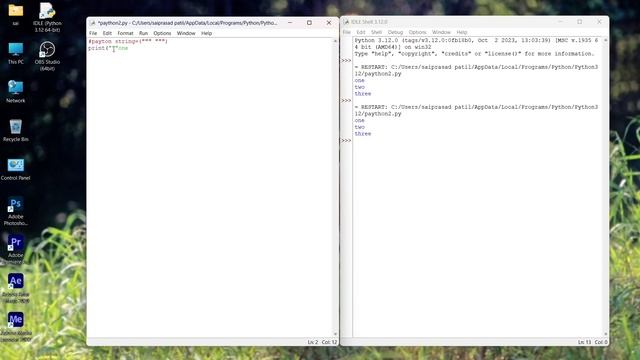Click the second RESTART line in shell
This screenshot has width=640, height=360.
click(x=476, y=110)
